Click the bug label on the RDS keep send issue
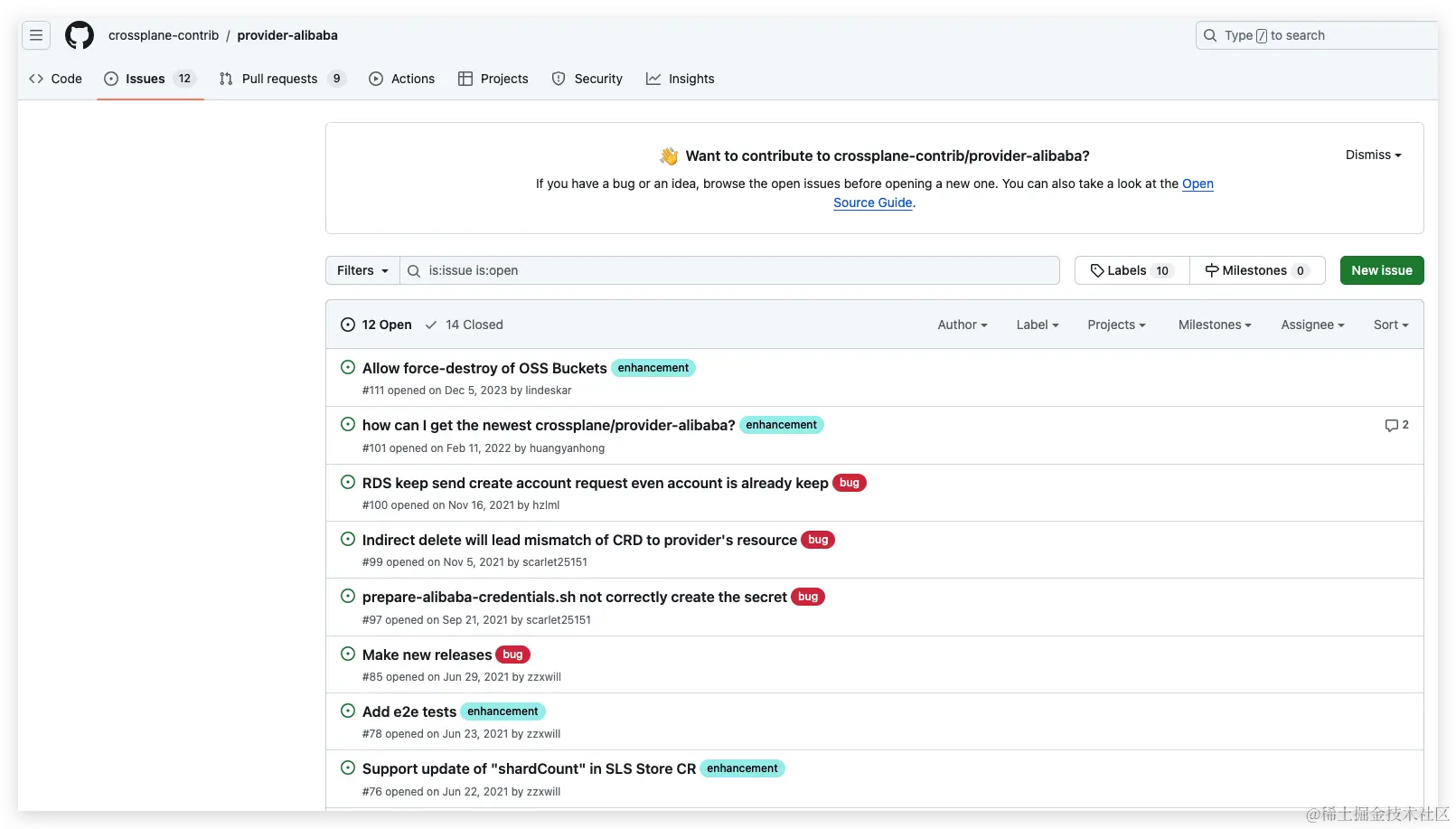The image size is (1456, 829). click(x=850, y=483)
